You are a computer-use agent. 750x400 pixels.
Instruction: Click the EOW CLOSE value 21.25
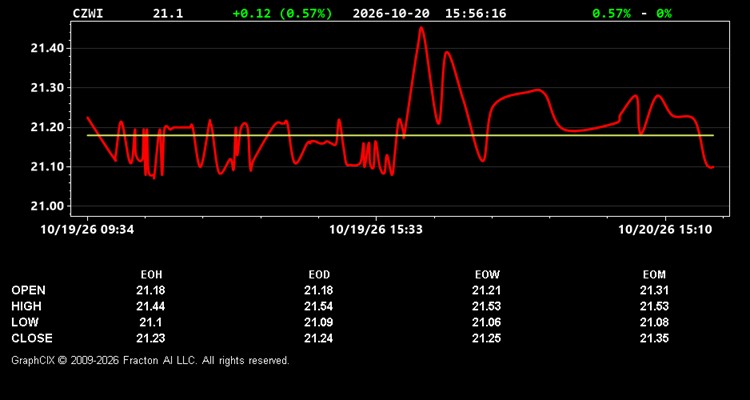click(486, 338)
